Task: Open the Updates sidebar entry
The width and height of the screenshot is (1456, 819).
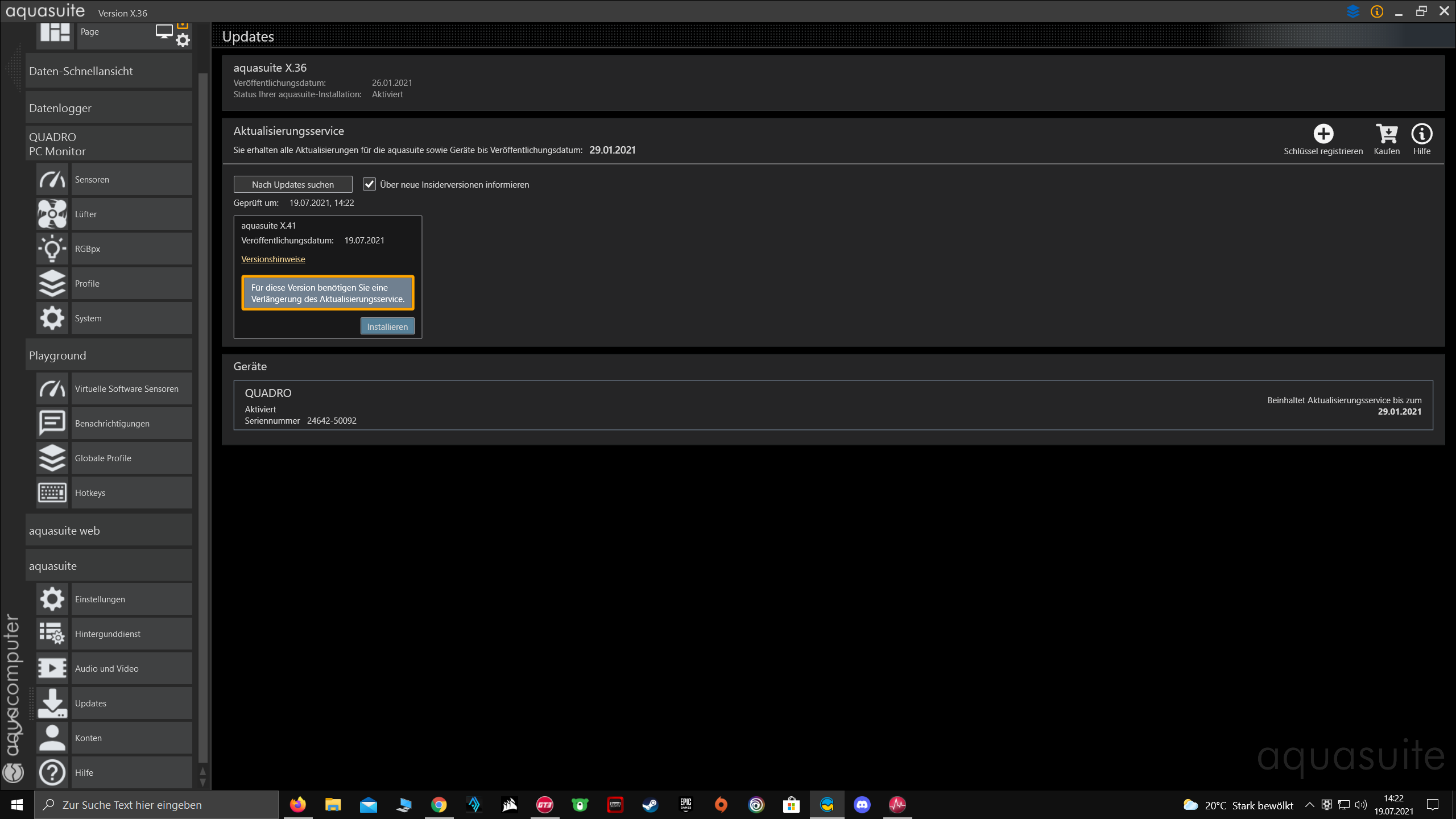Action: [131, 703]
